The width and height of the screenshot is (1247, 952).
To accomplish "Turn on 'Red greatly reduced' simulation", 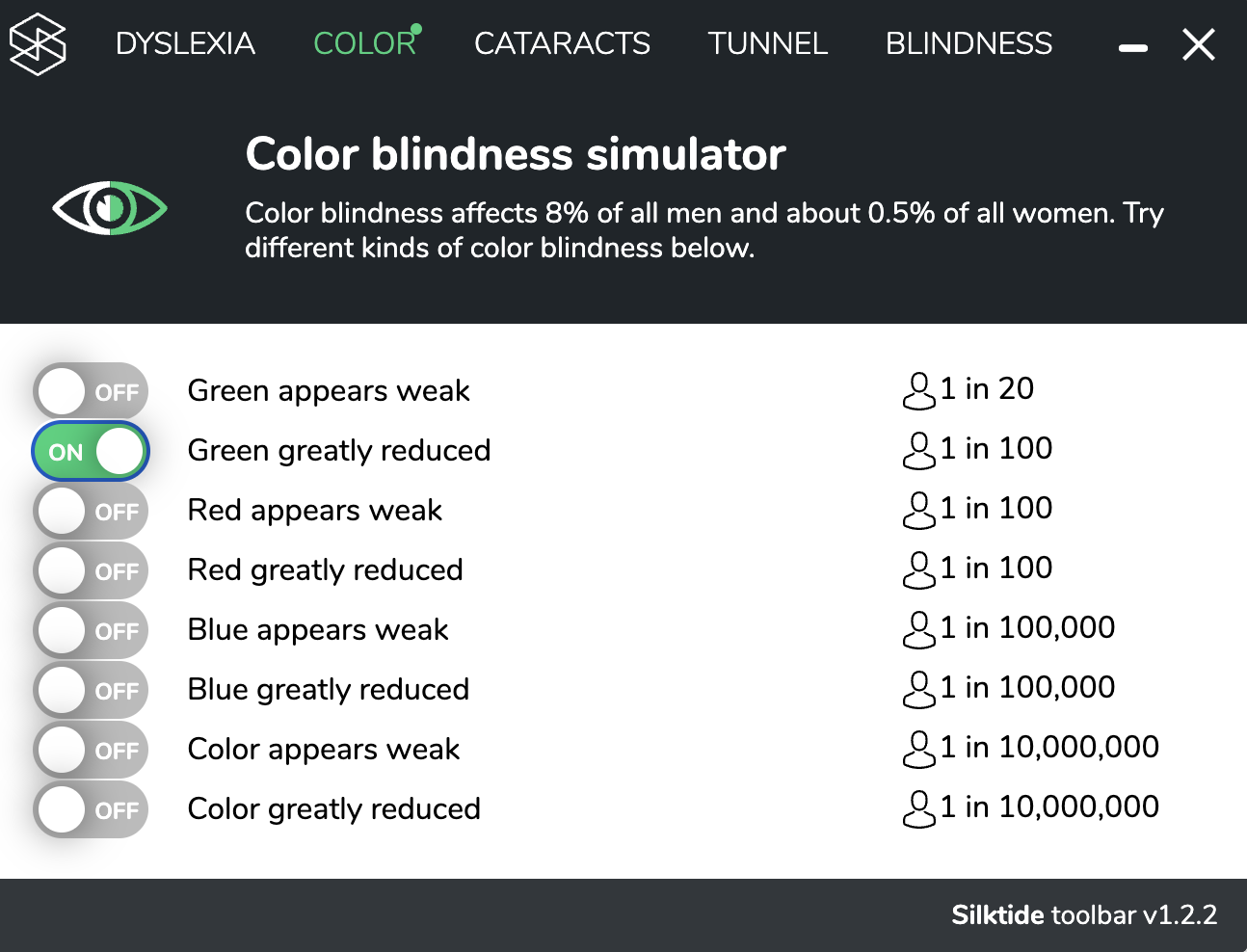I will click(x=90, y=569).
